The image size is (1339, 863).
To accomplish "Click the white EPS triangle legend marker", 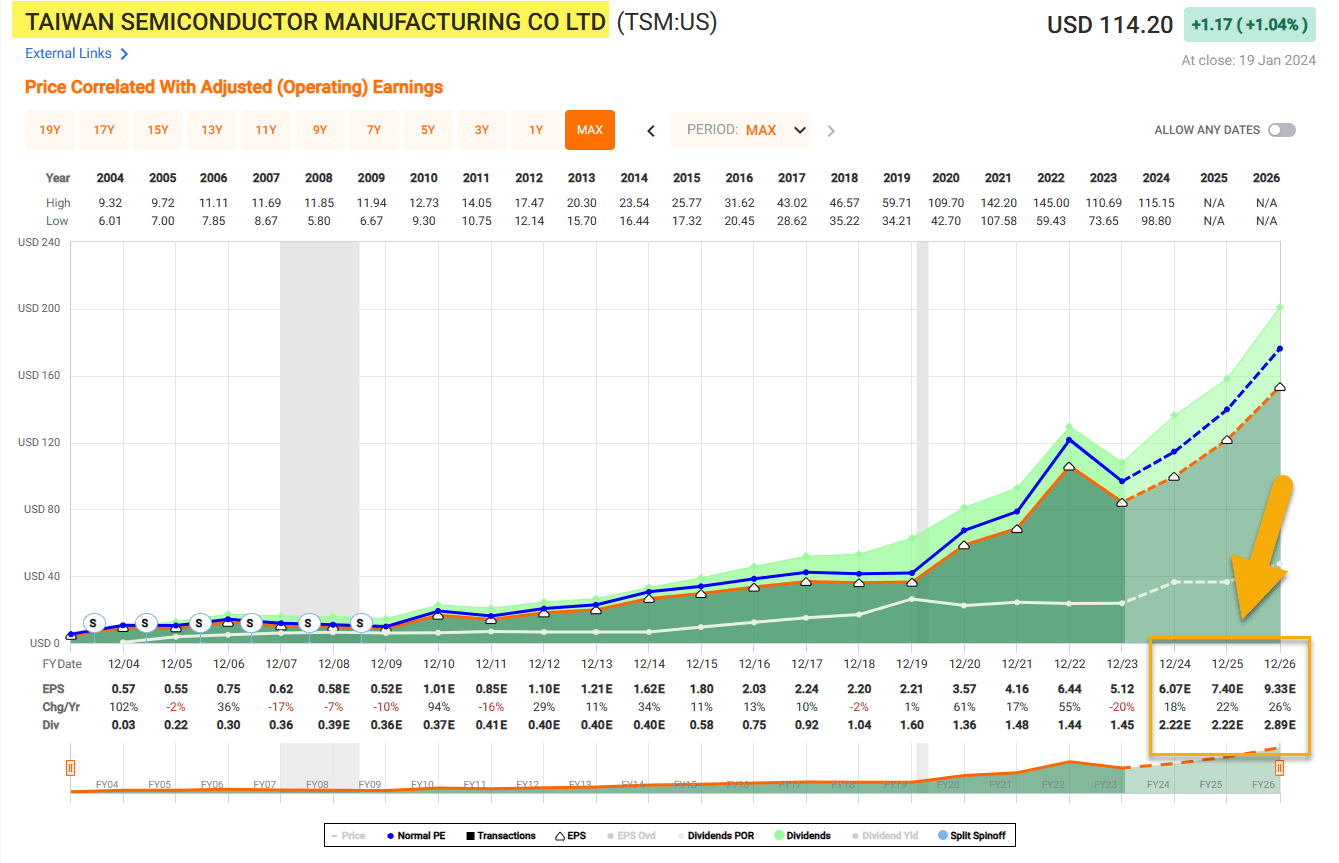I will point(558,835).
